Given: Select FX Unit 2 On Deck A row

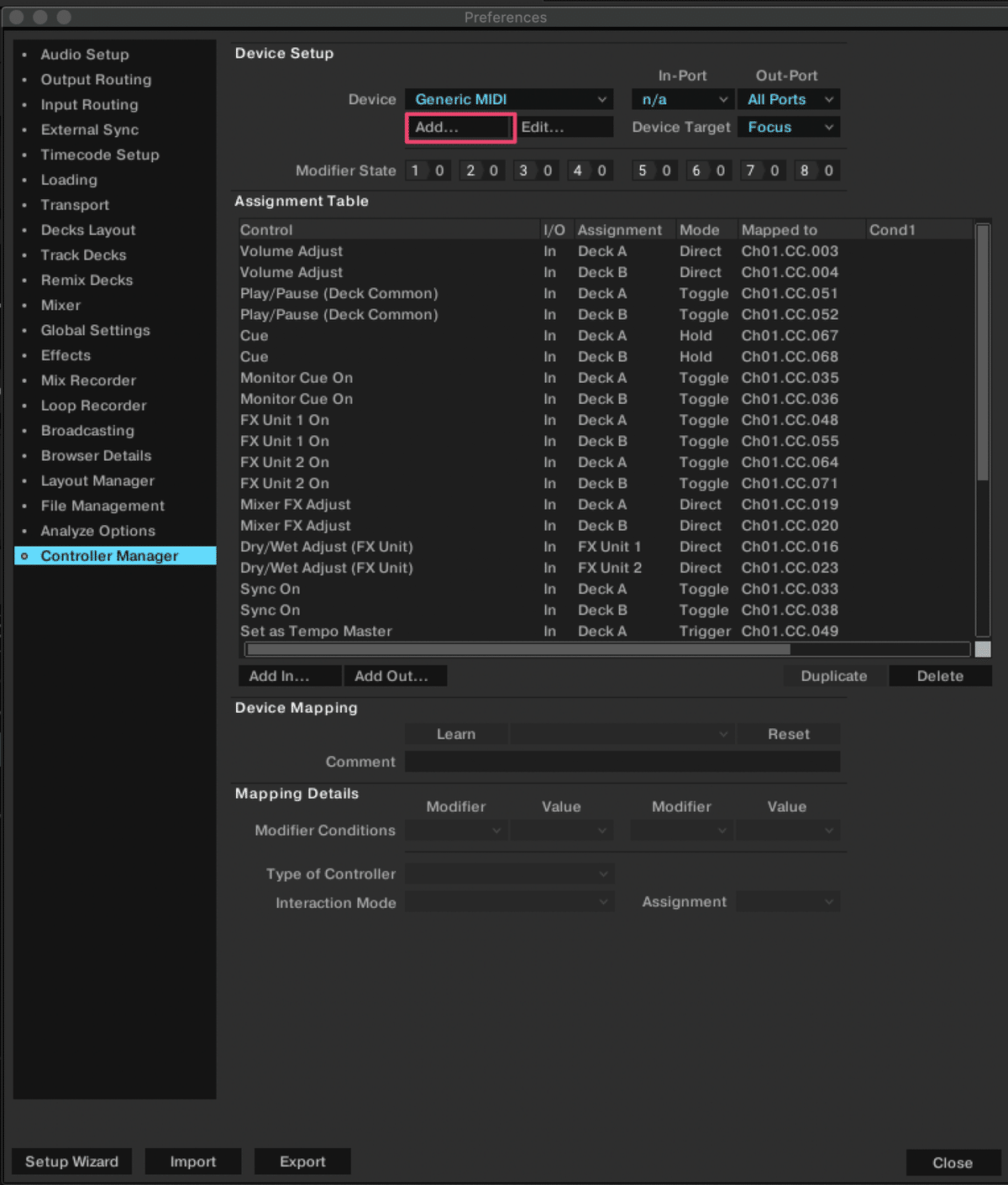Looking at the screenshot, I should [x=605, y=462].
